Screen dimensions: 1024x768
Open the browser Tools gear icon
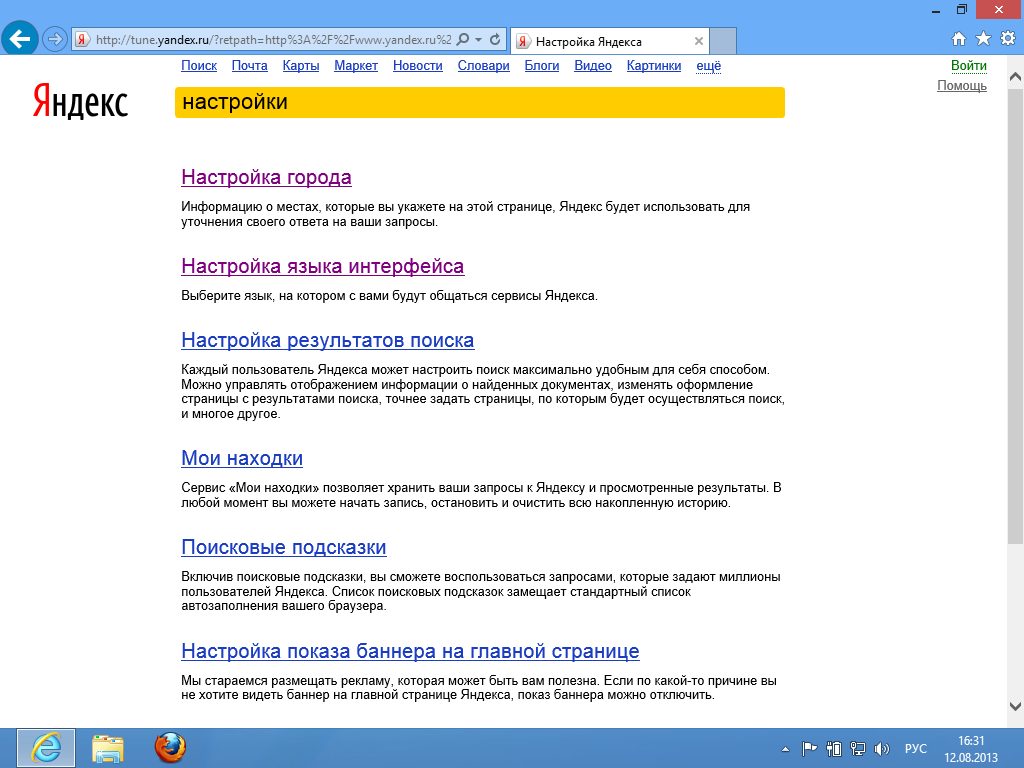click(1008, 39)
